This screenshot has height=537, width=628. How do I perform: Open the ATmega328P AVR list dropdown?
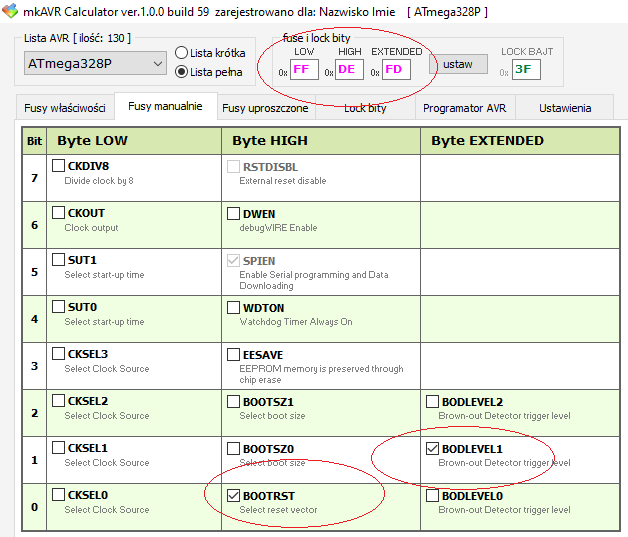point(95,63)
